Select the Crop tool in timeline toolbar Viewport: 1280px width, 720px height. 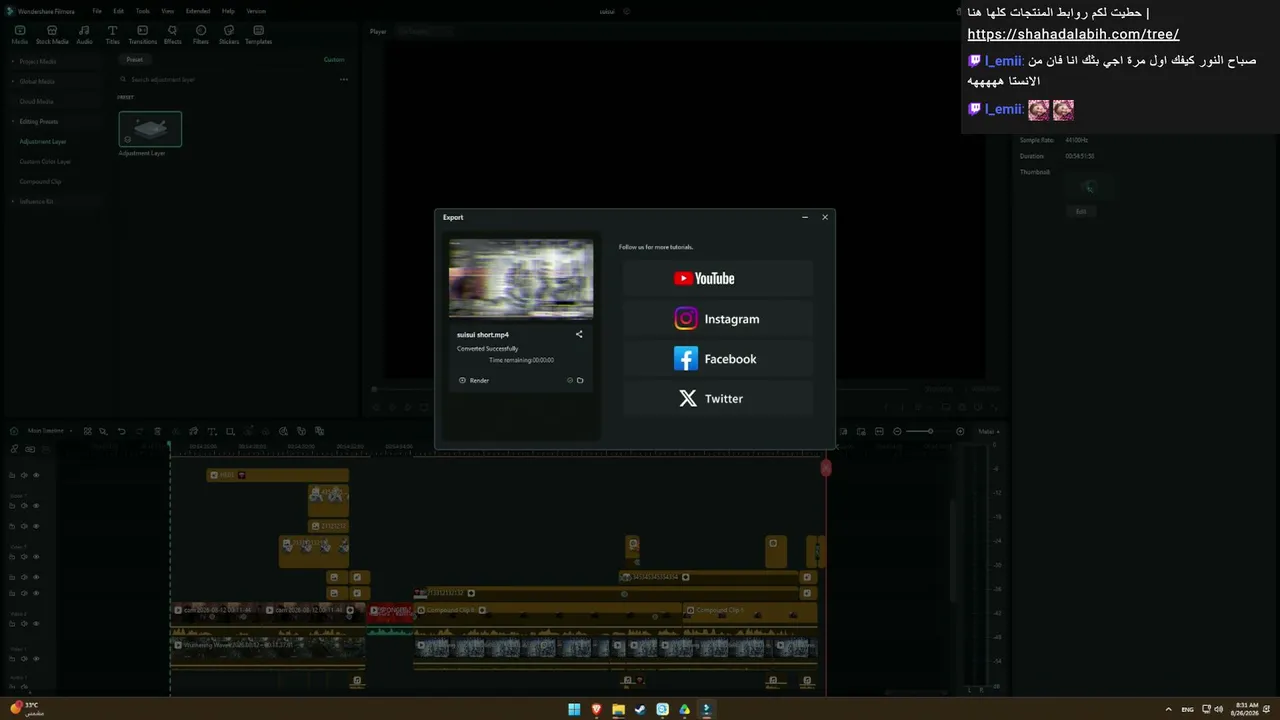(x=230, y=431)
